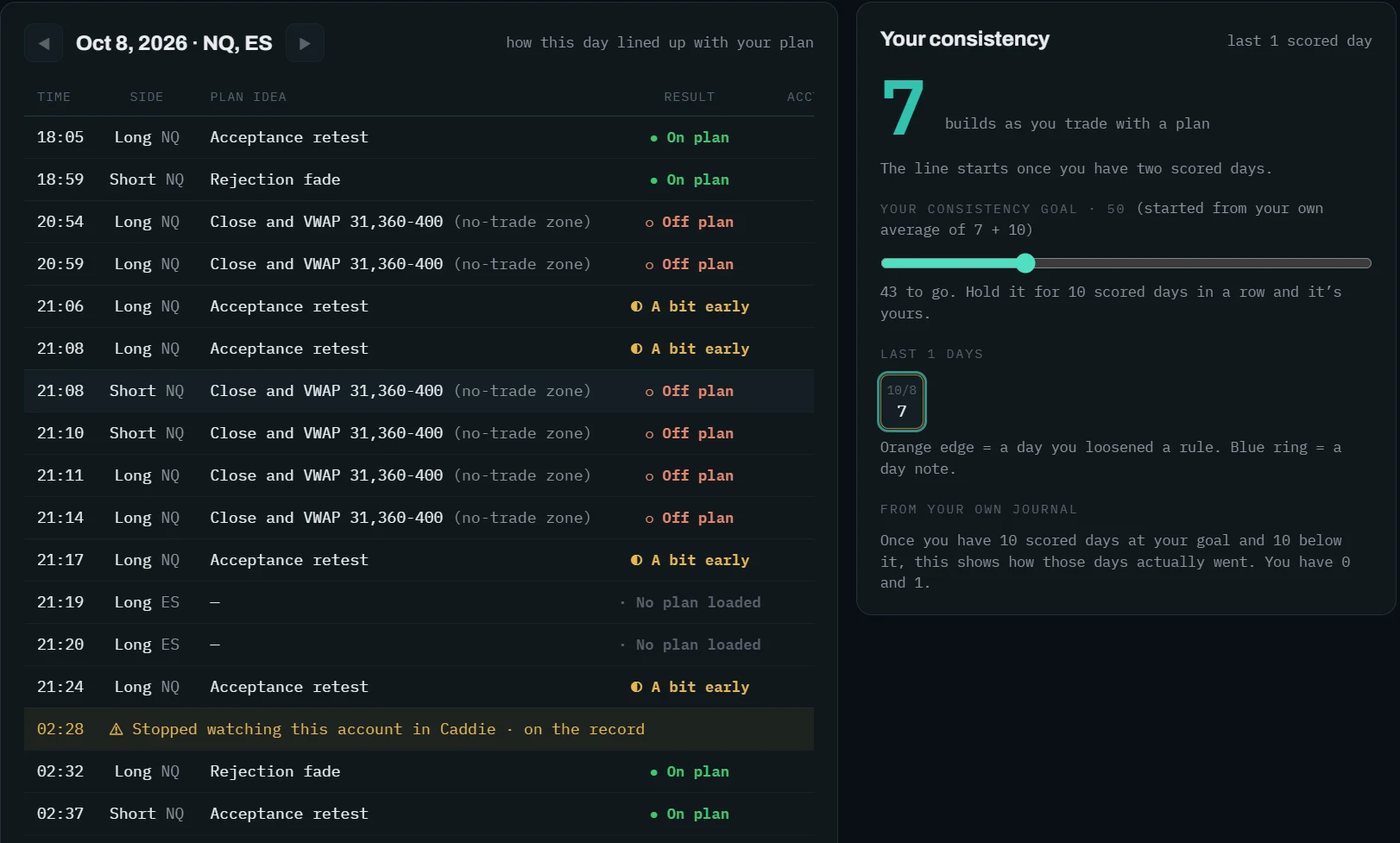Click the PLAN IDEA column header
Image resolution: width=1400 pixels, height=843 pixels.
click(249, 97)
